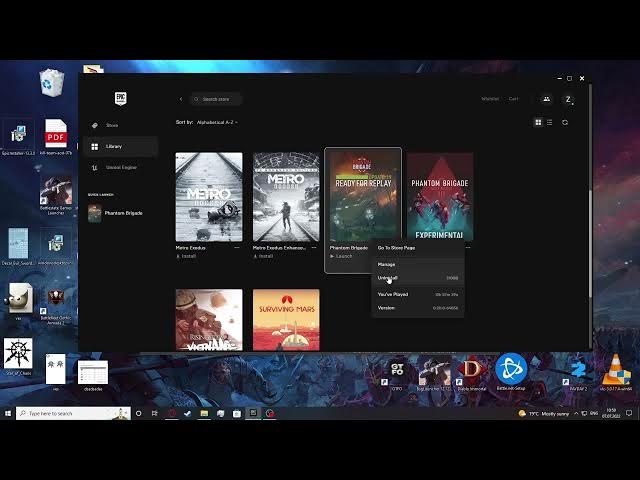This screenshot has width=640, height=480.
Task: Switch to the Epic Games Launcher taskbar button
Action: (253, 413)
